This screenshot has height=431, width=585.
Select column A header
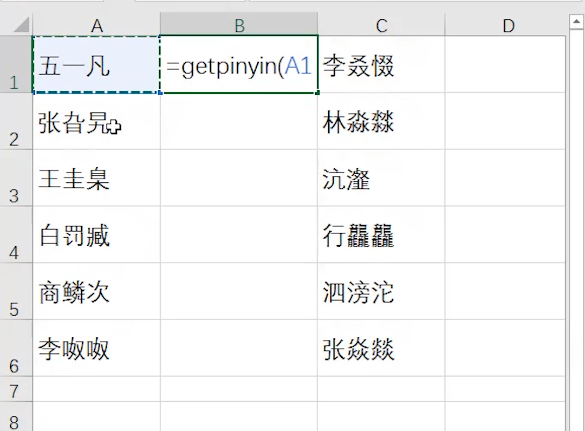pyautogui.click(x=97, y=25)
